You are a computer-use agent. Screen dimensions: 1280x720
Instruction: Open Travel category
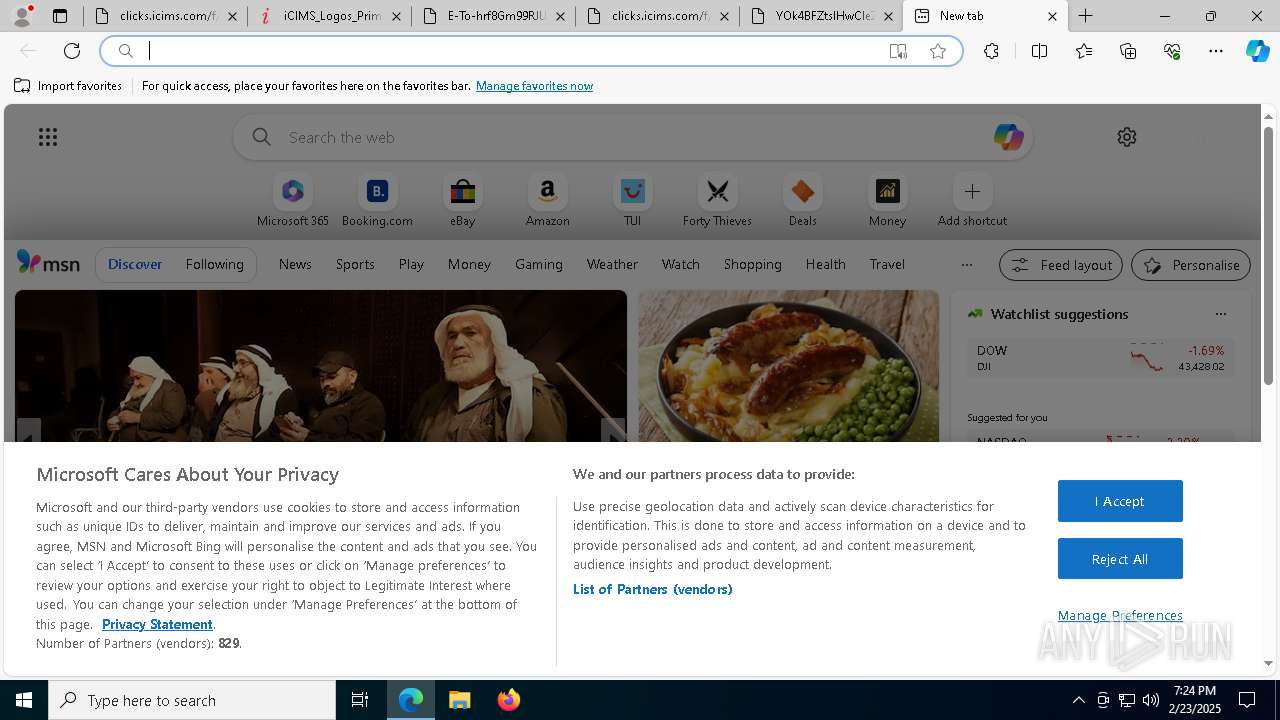[887, 264]
